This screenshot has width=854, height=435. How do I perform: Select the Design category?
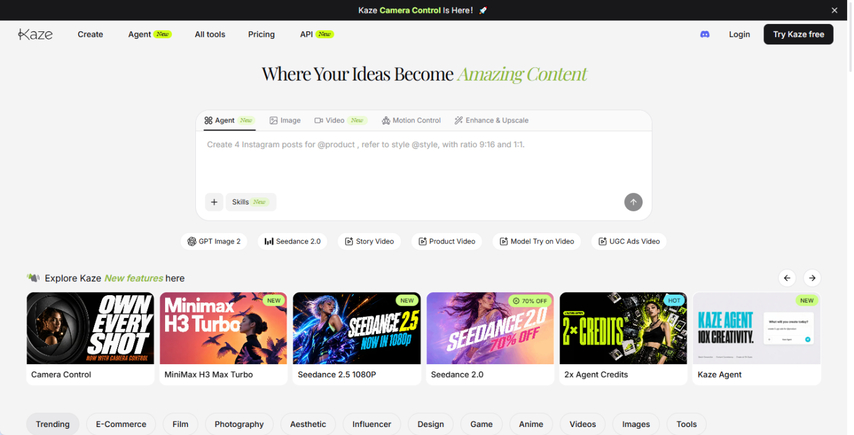click(x=431, y=424)
